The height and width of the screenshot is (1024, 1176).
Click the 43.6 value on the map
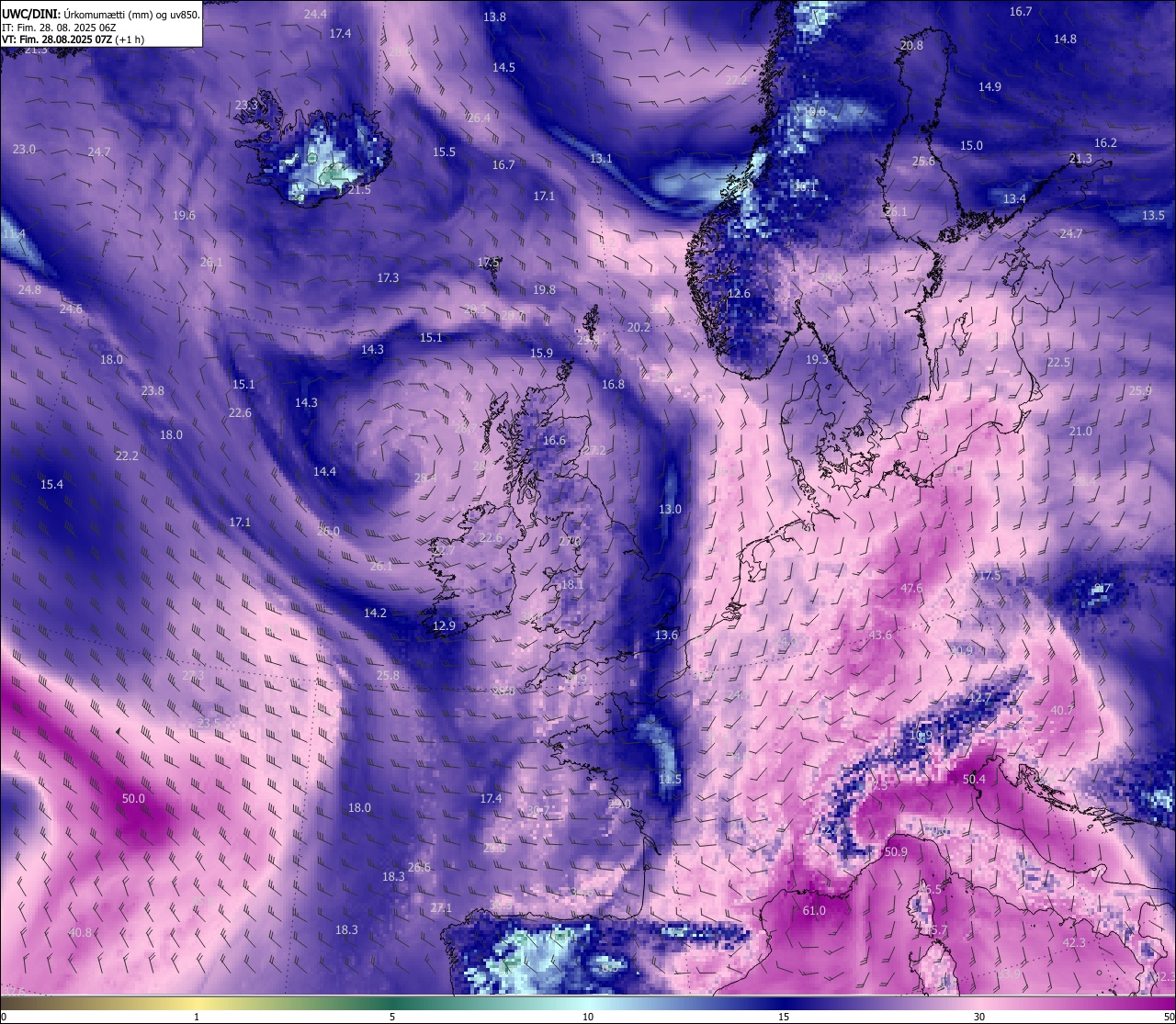880,635
